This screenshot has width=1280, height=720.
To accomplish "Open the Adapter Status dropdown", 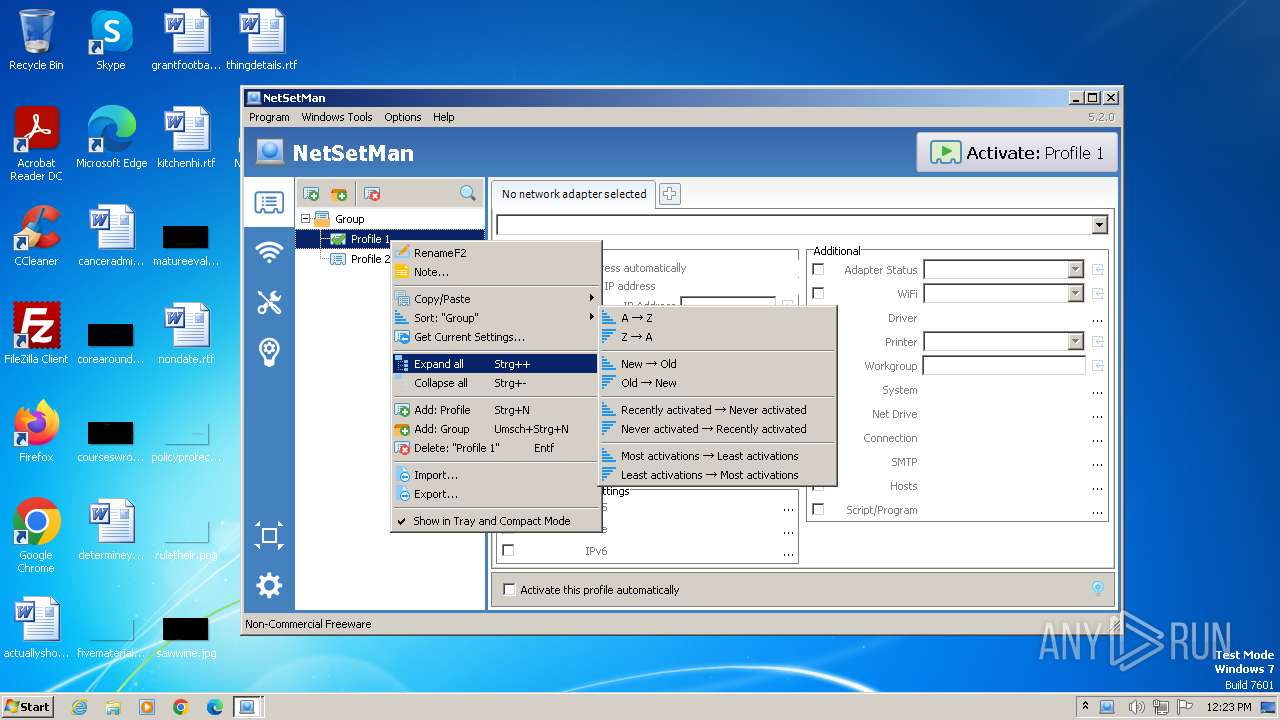I will pyautogui.click(x=1075, y=270).
